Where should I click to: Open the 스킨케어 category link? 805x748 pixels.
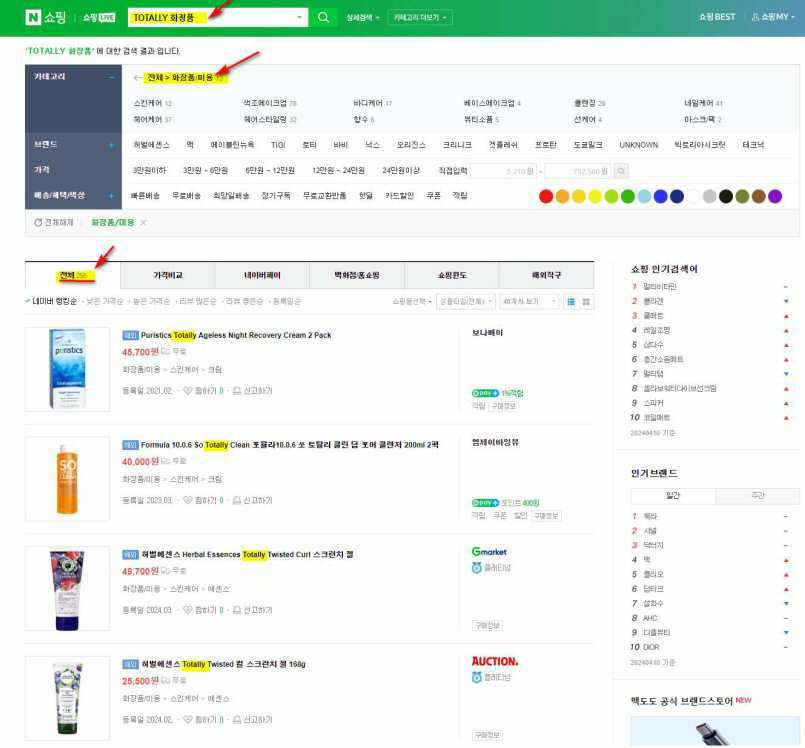[148, 103]
